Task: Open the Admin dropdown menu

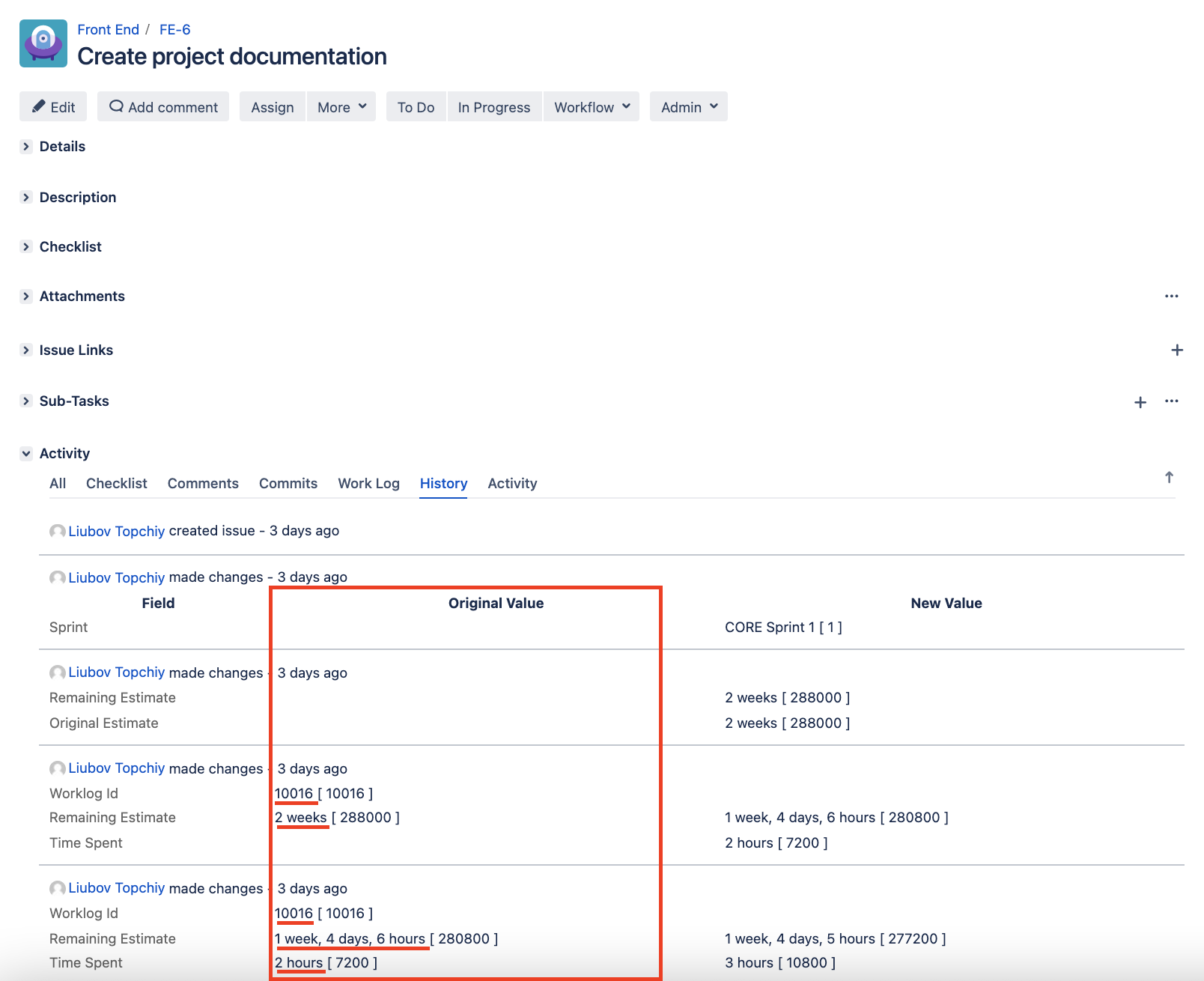Action: click(688, 107)
